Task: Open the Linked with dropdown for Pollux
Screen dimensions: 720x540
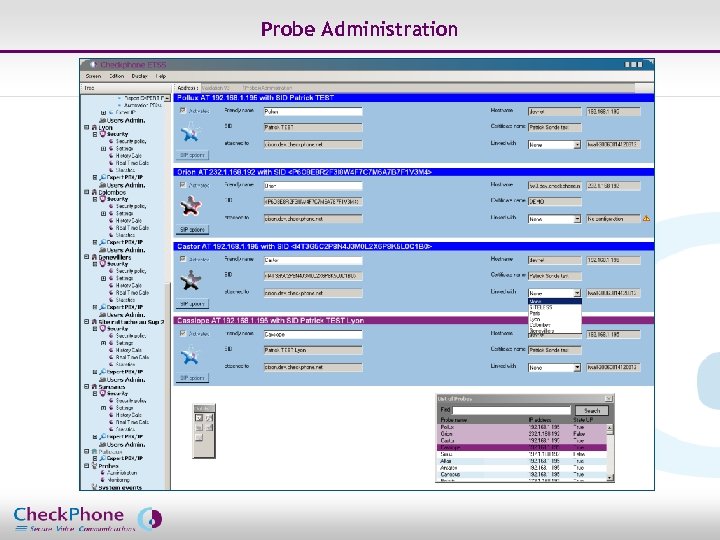Action: click(x=554, y=145)
